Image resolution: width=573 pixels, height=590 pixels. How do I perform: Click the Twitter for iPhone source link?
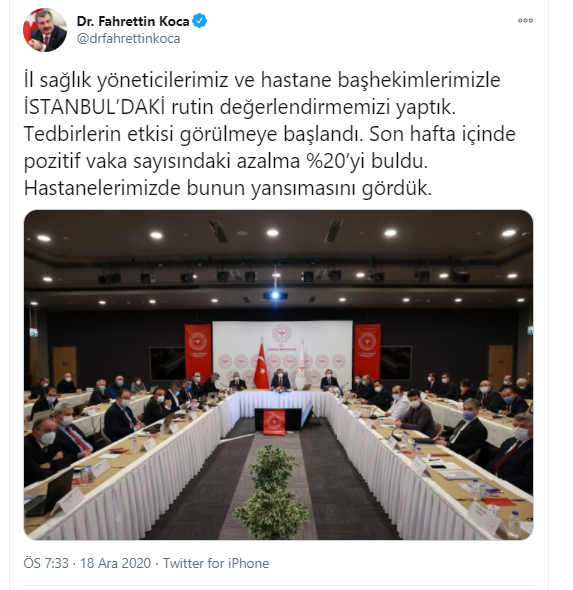pos(216,563)
